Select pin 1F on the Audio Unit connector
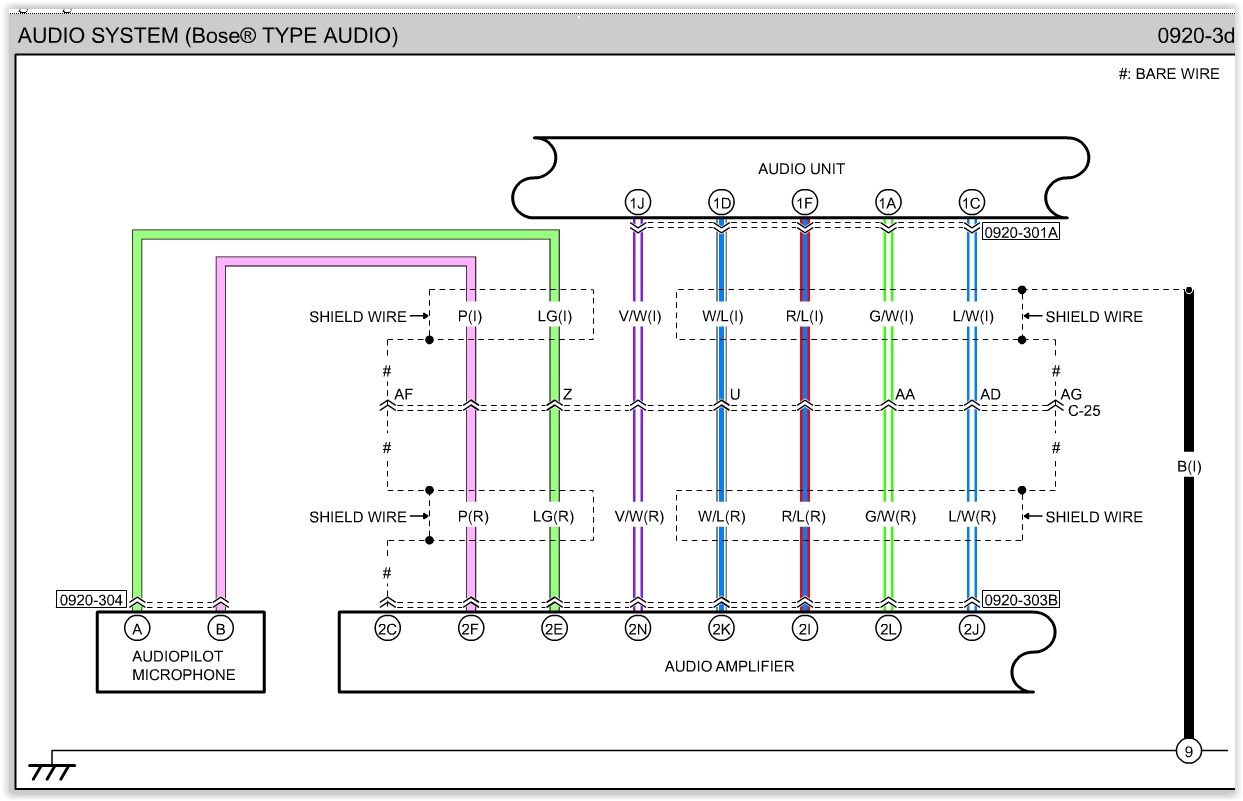The width and height of the screenshot is (1243, 801). (804, 203)
